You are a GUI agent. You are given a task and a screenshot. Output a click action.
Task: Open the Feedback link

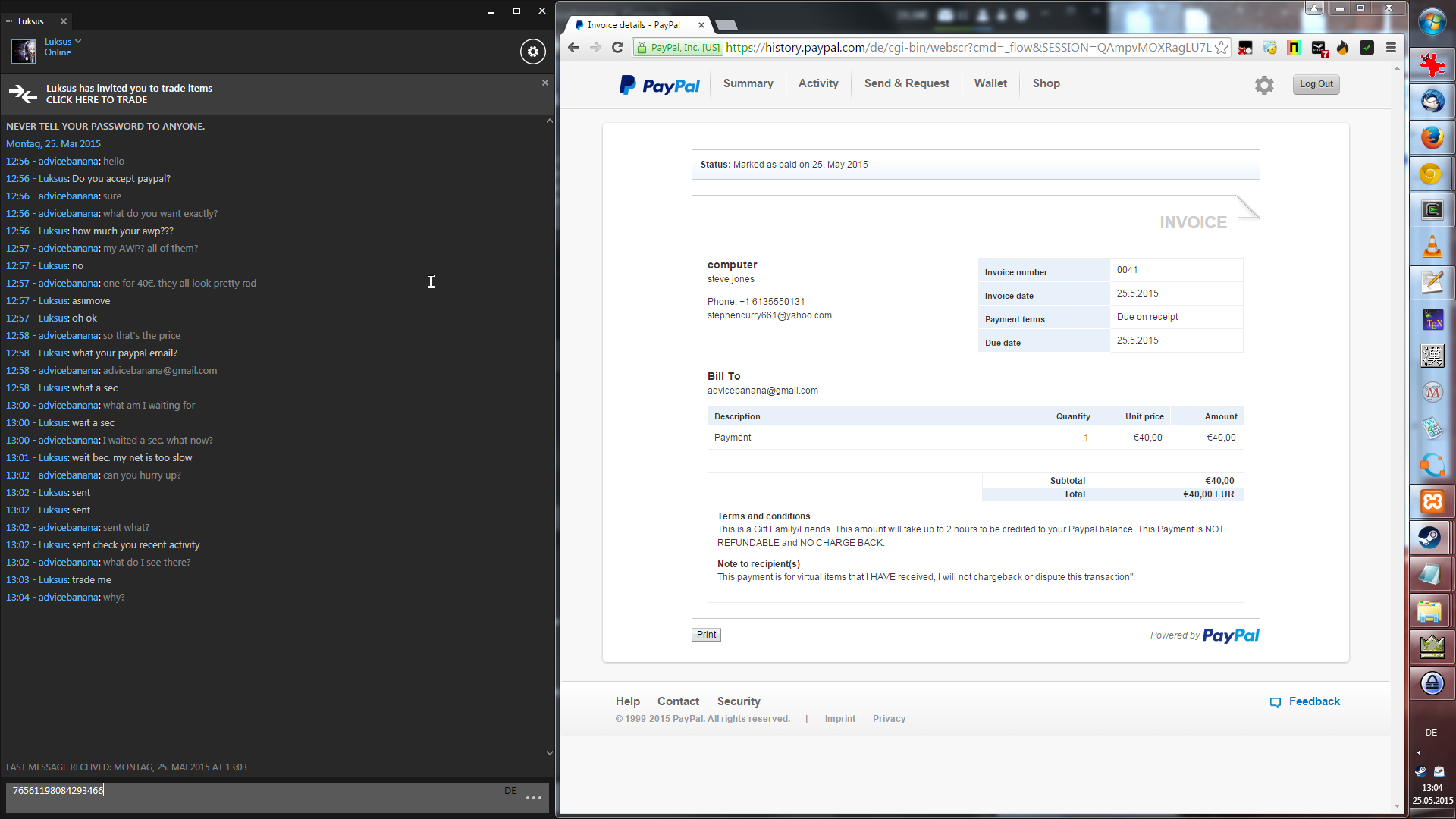[1313, 701]
